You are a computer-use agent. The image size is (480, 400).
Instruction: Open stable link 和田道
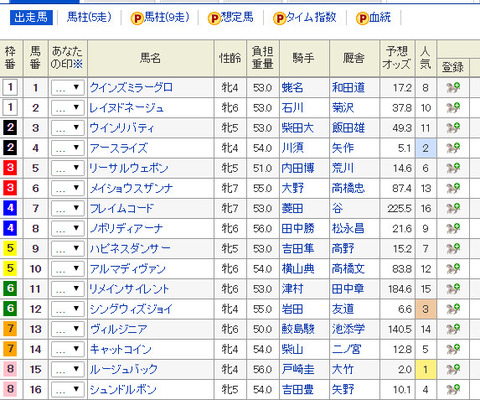point(348,88)
